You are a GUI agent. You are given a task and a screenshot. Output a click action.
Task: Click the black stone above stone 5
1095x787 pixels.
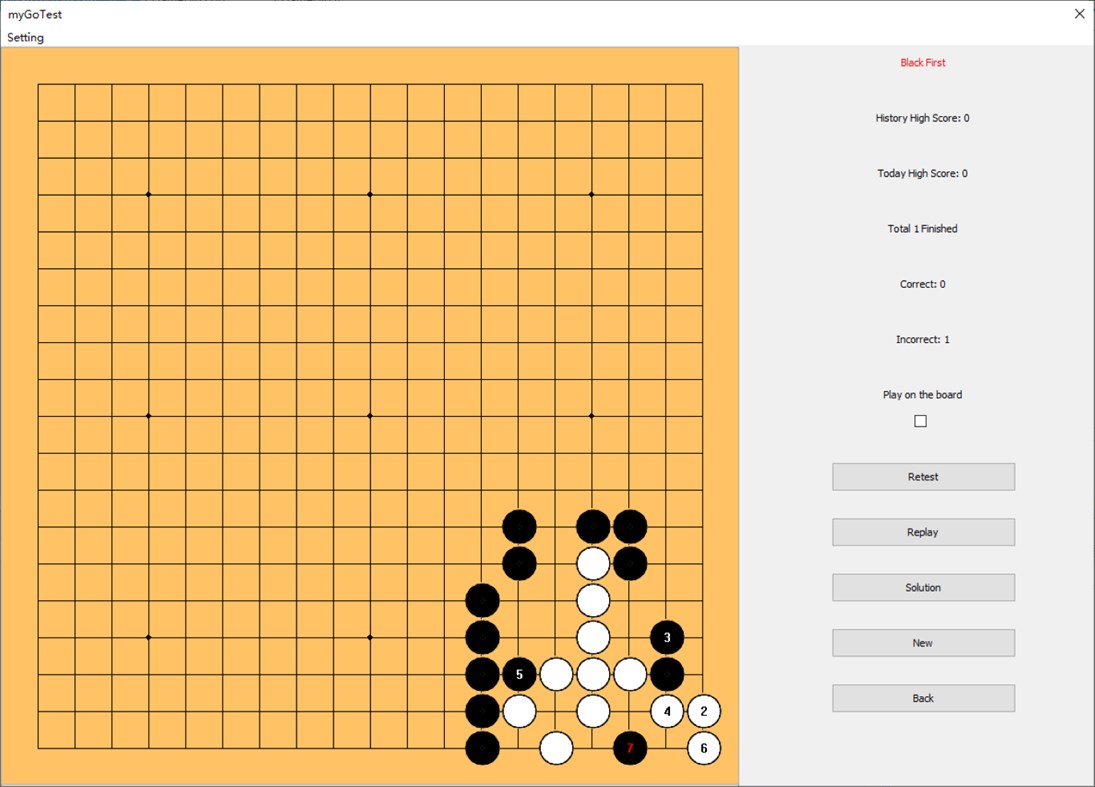519,563
